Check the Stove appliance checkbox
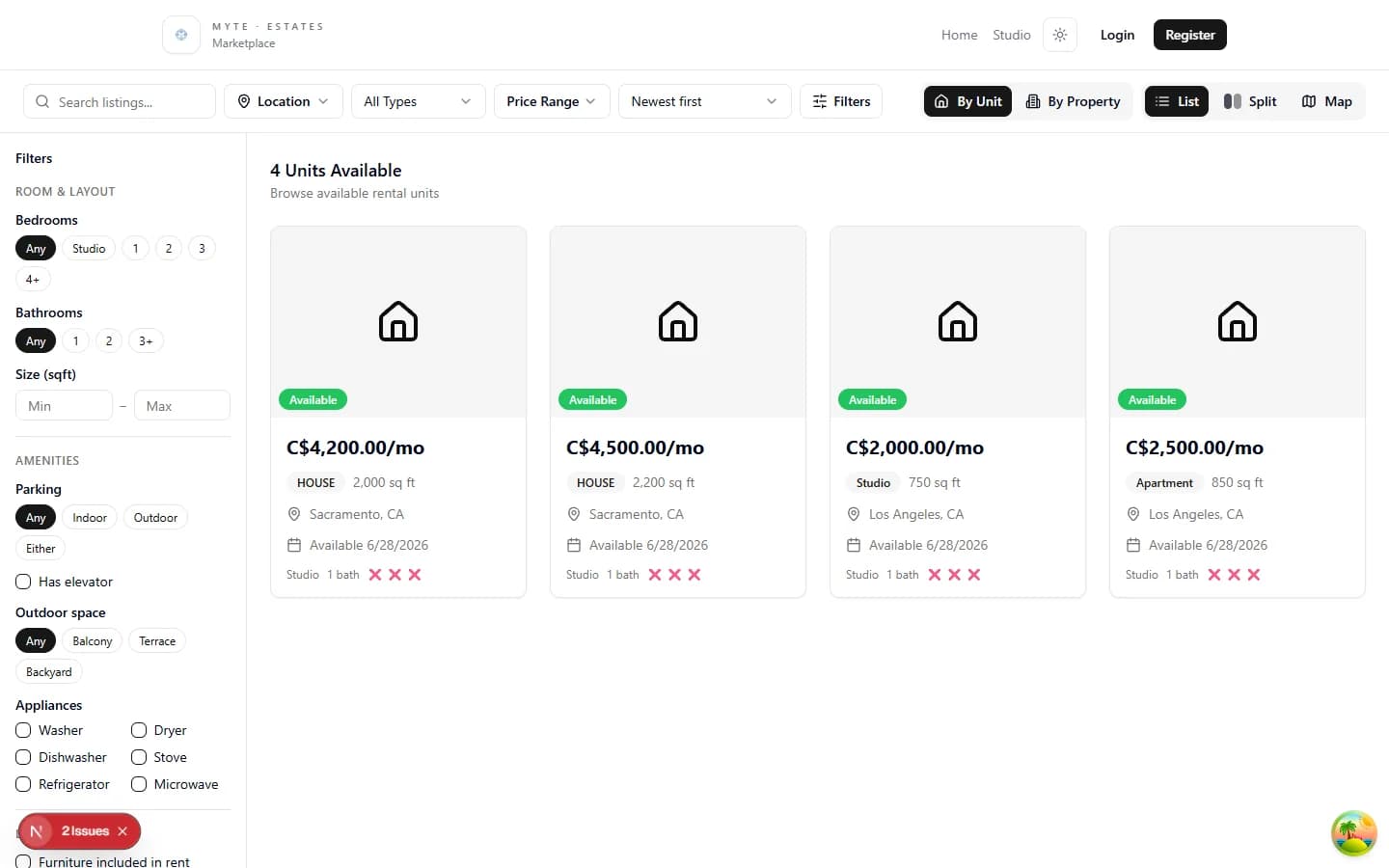The image size is (1389, 868). [x=139, y=757]
